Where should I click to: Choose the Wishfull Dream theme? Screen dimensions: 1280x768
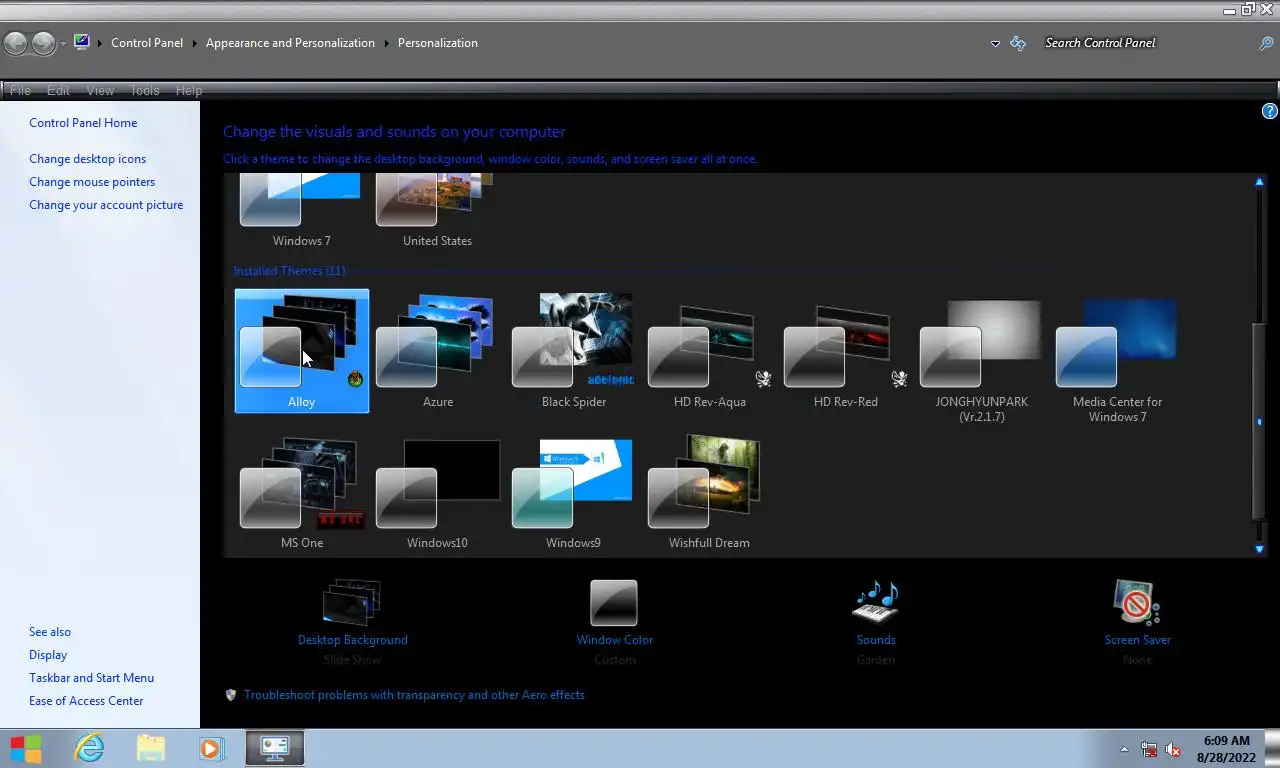[x=709, y=492]
